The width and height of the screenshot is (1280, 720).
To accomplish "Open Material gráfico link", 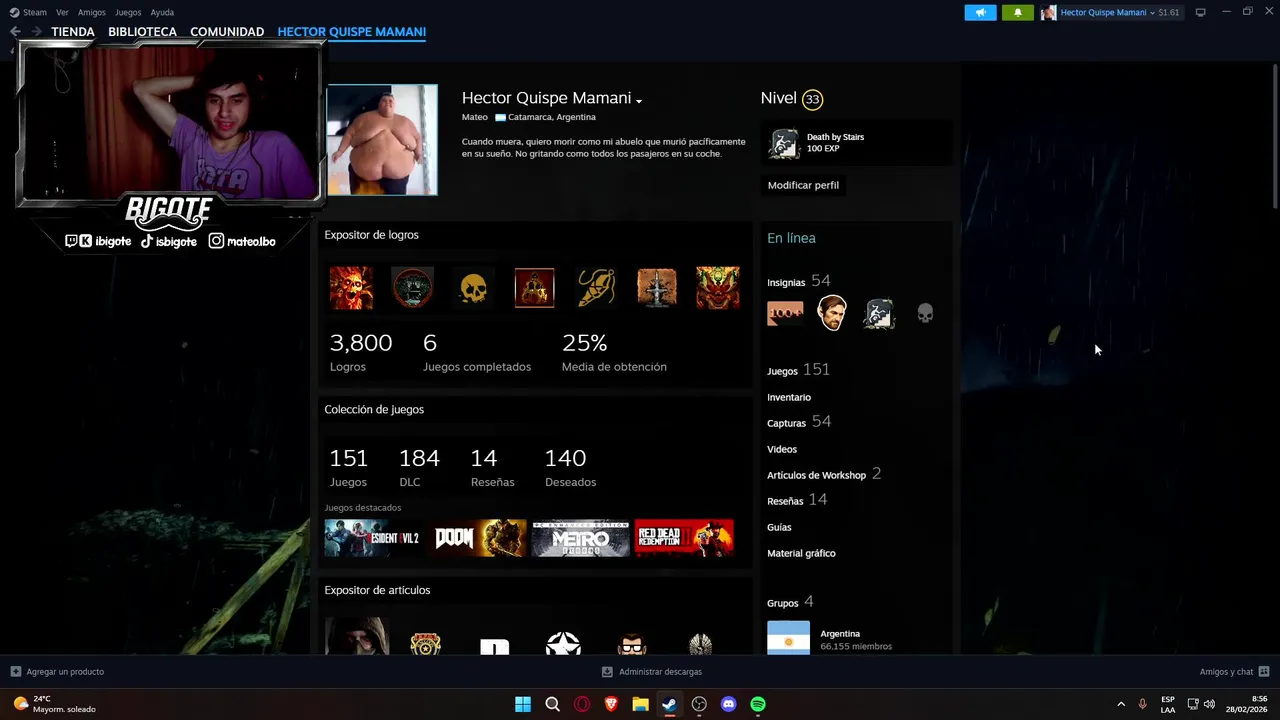I will tap(801, 553).
